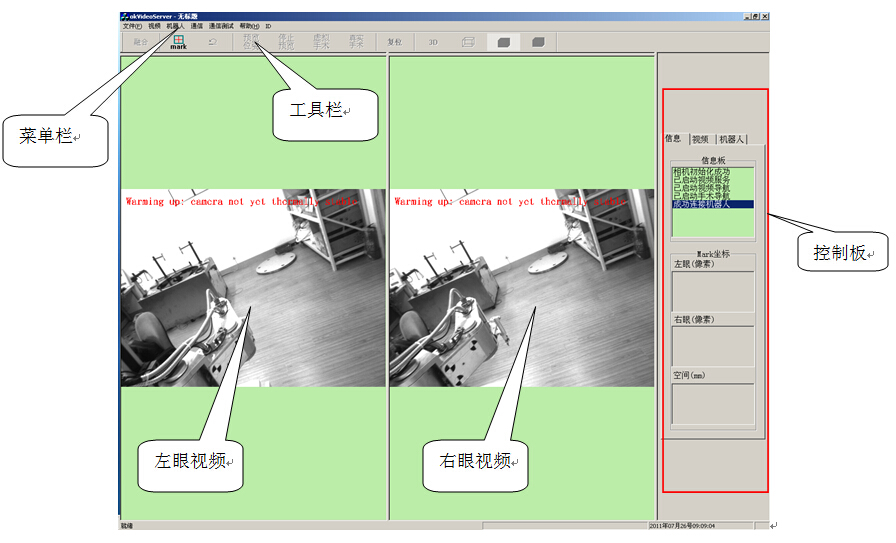Click the rightmost solid cube toolbar icon

coord(538,42)
